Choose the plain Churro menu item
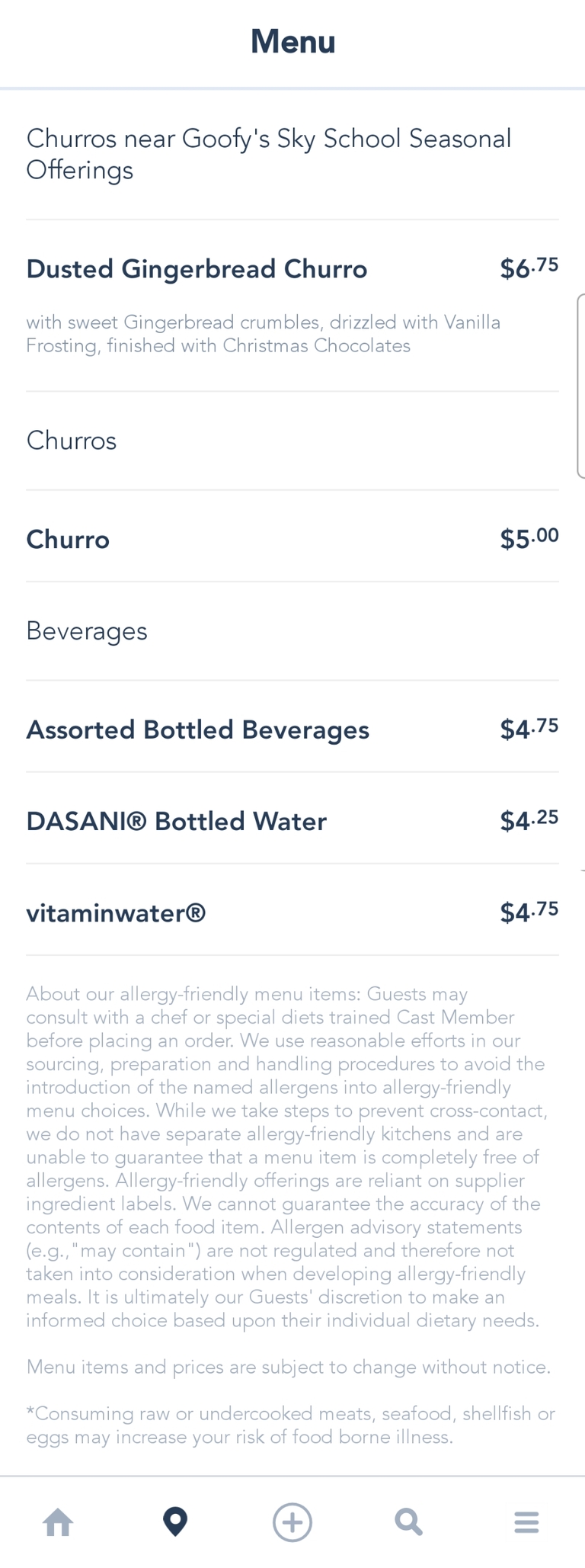The width and height of the screenshot is (585, 1568). coord(68,540)
